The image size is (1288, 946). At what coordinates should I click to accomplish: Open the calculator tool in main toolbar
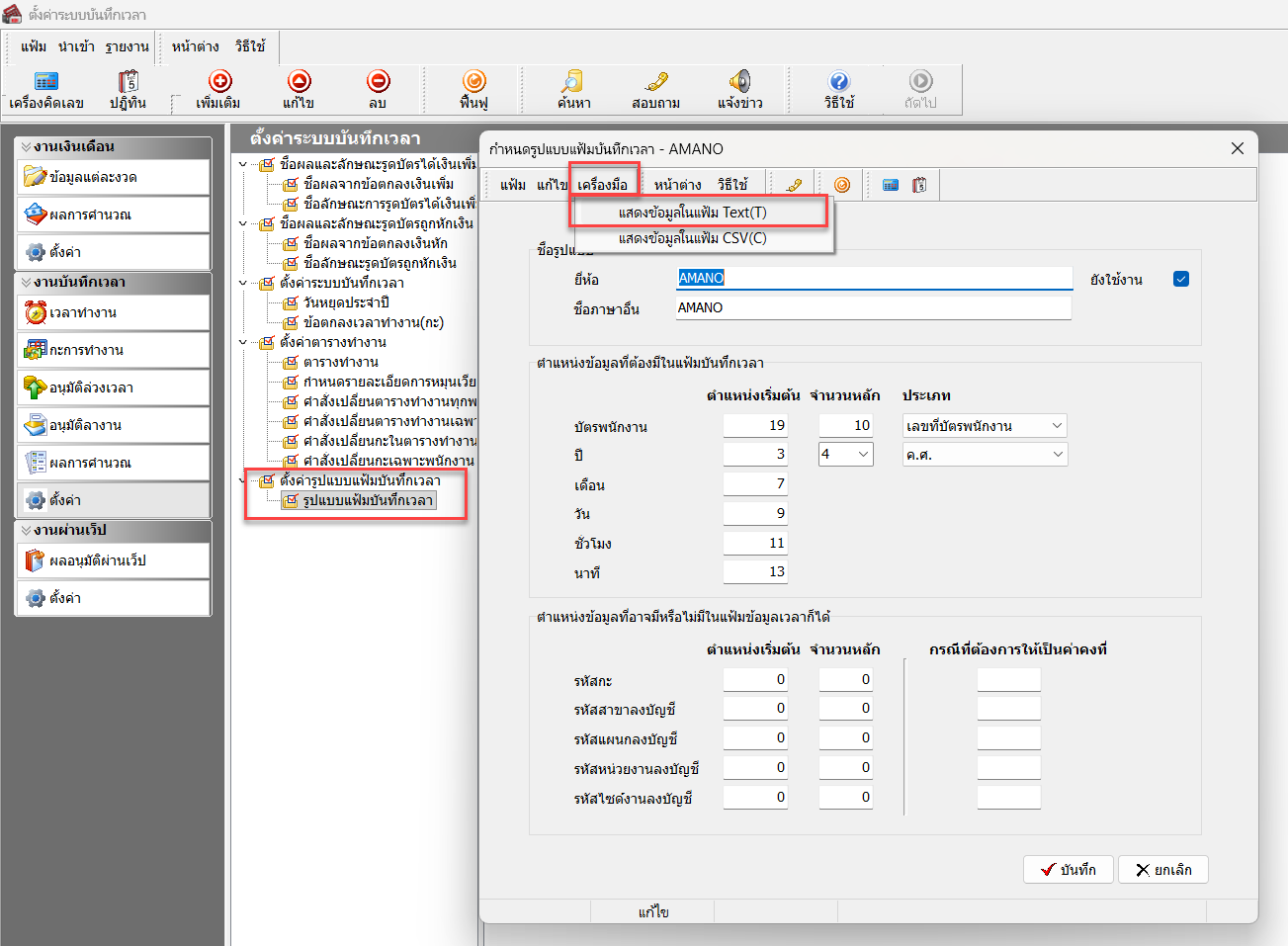[45, 82]
